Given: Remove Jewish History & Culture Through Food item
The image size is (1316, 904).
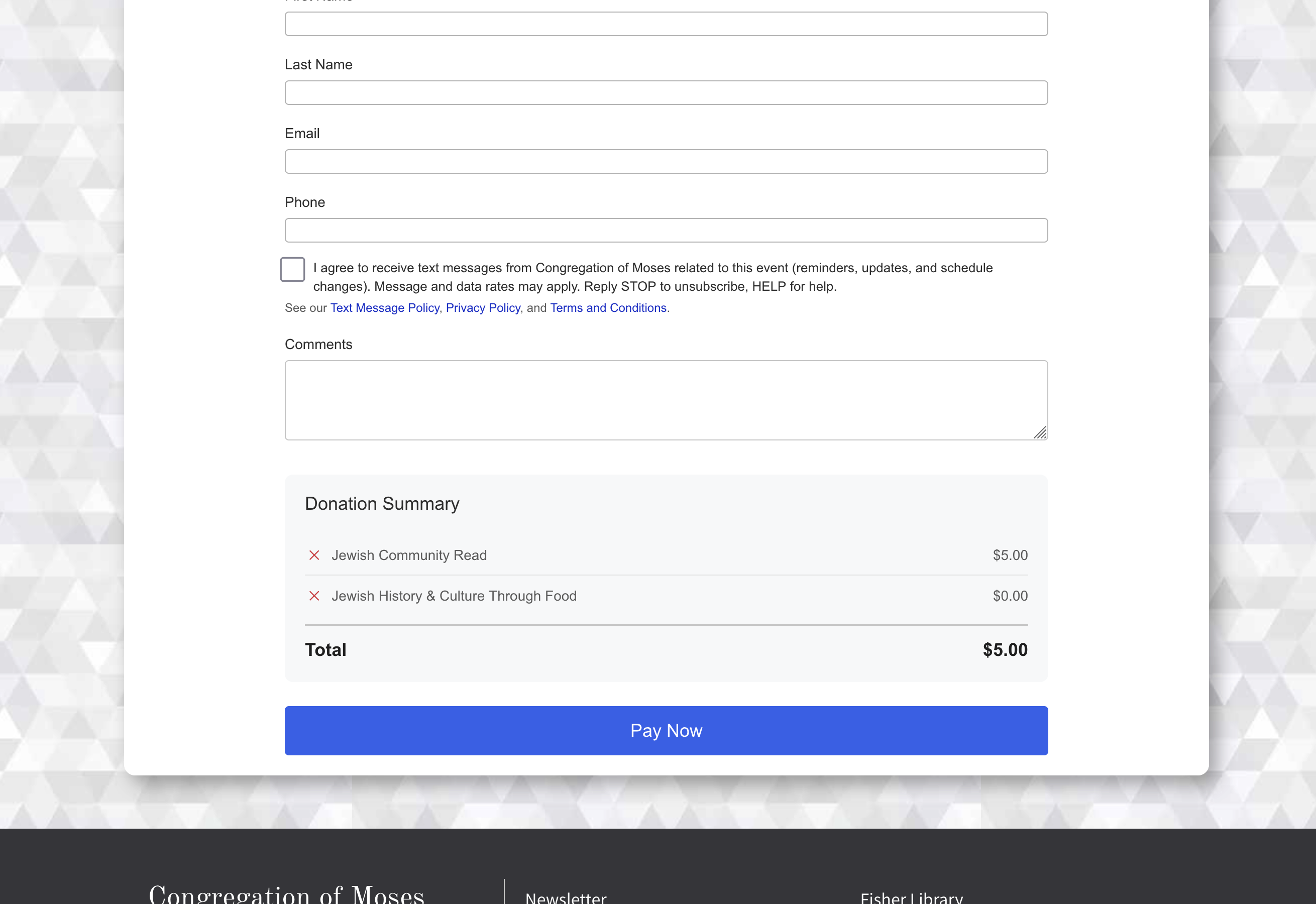Looking at the screenshot, I should tap(314, 596).
